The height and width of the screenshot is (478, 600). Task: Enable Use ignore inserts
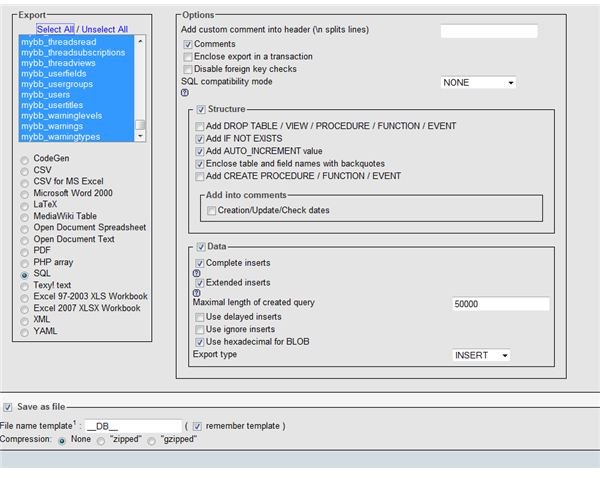click(199, 330)
